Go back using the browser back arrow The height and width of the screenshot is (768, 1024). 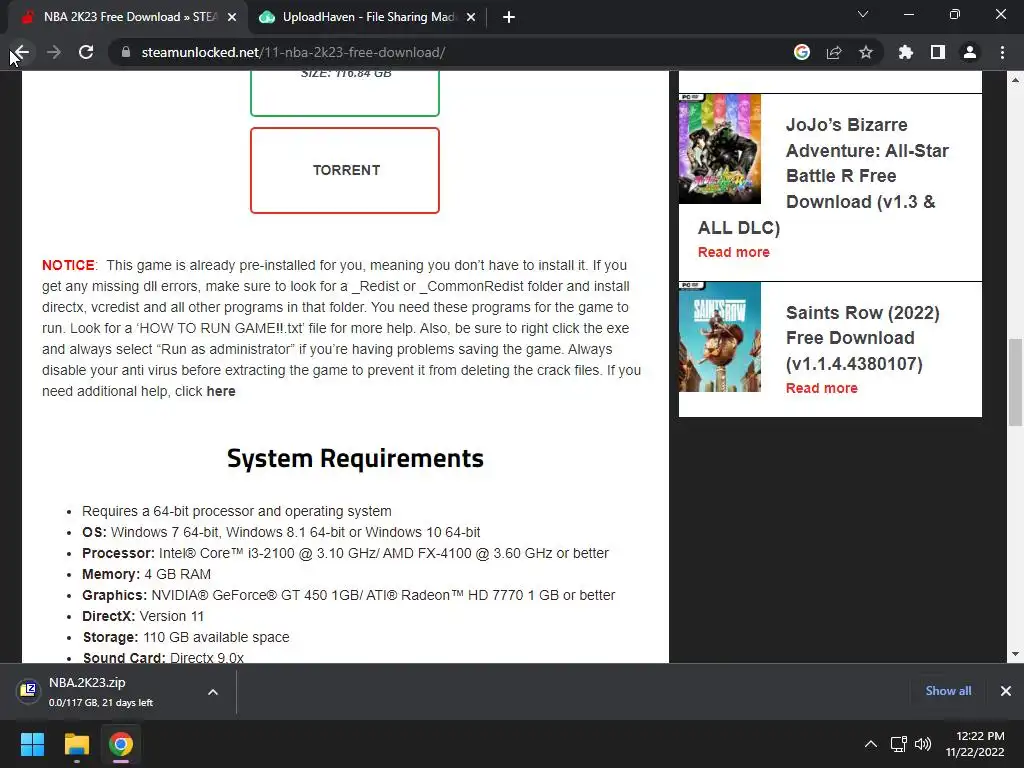[x=22, y=52]
